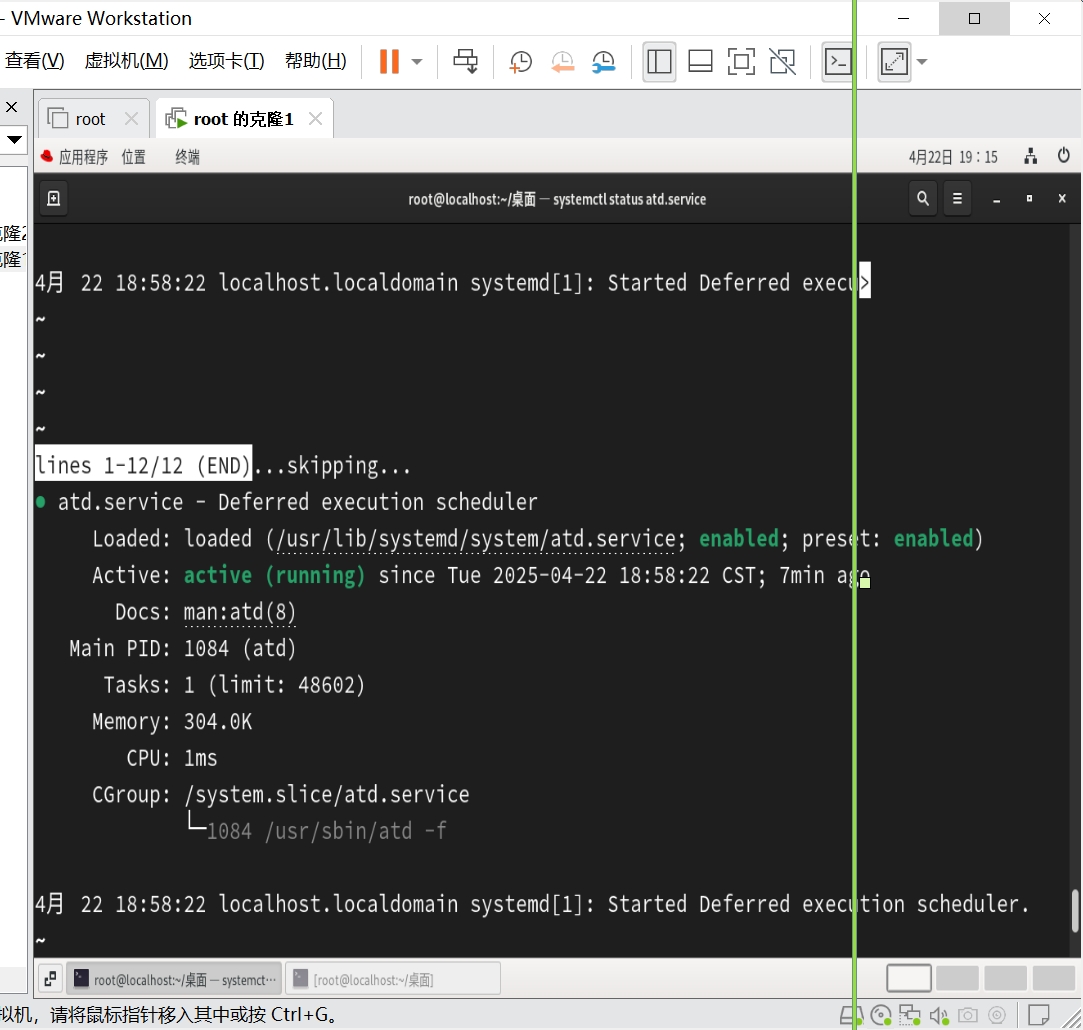Image resolution: width=1083 pixels, height=1030 pixels.
Task: Open a new terminal tab
Action: tap(53, 199)
